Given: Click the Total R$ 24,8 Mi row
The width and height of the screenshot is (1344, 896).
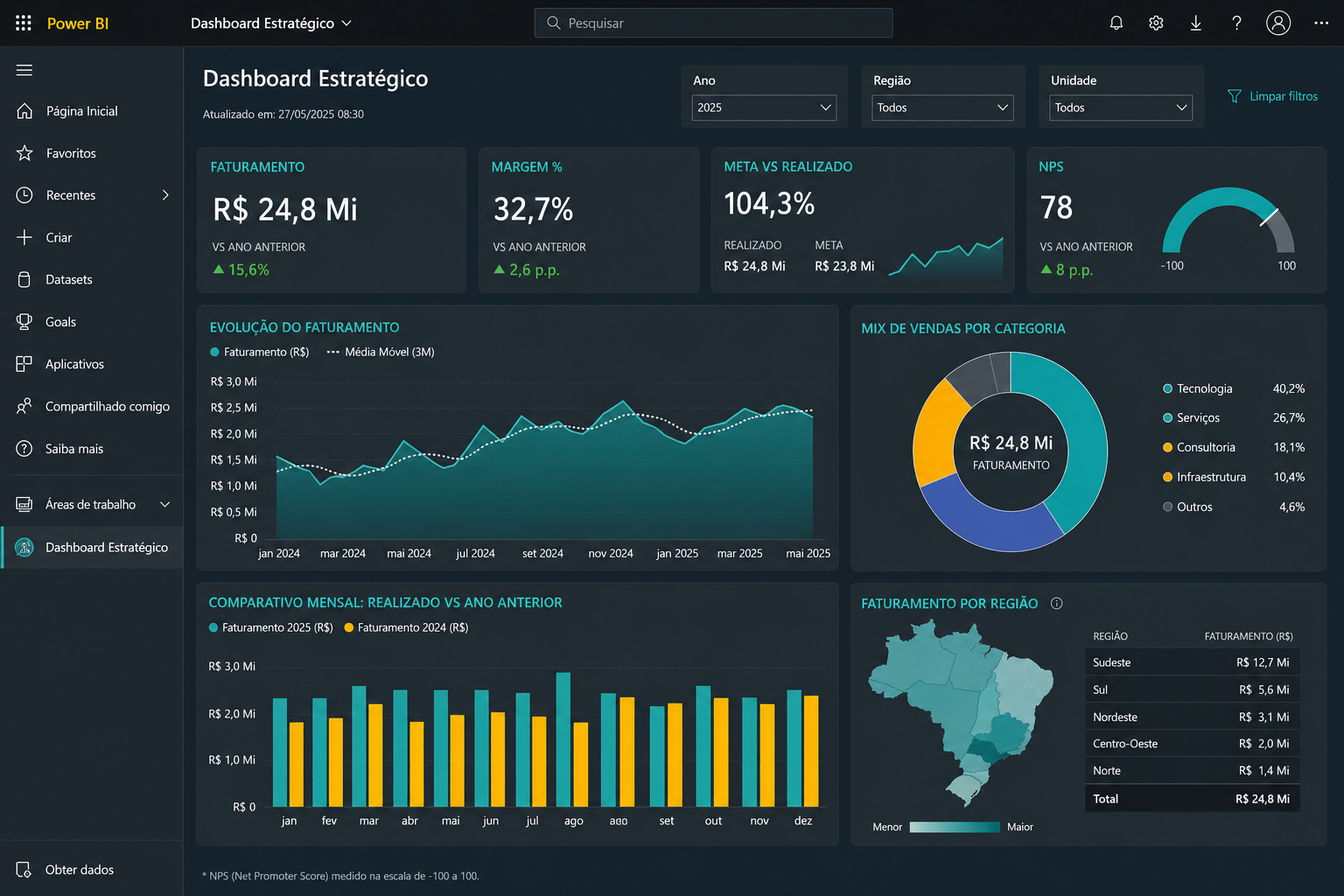Looking at the screenshot, I should [1192, 799].
